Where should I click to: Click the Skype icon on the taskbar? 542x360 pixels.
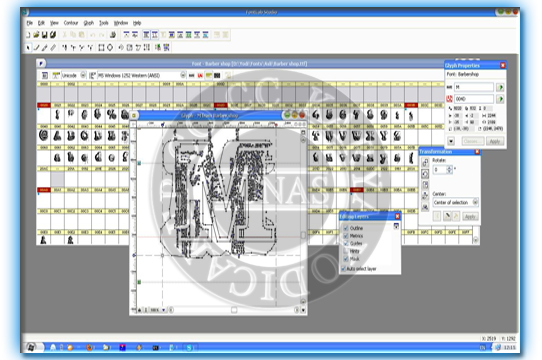coord(189,347)
